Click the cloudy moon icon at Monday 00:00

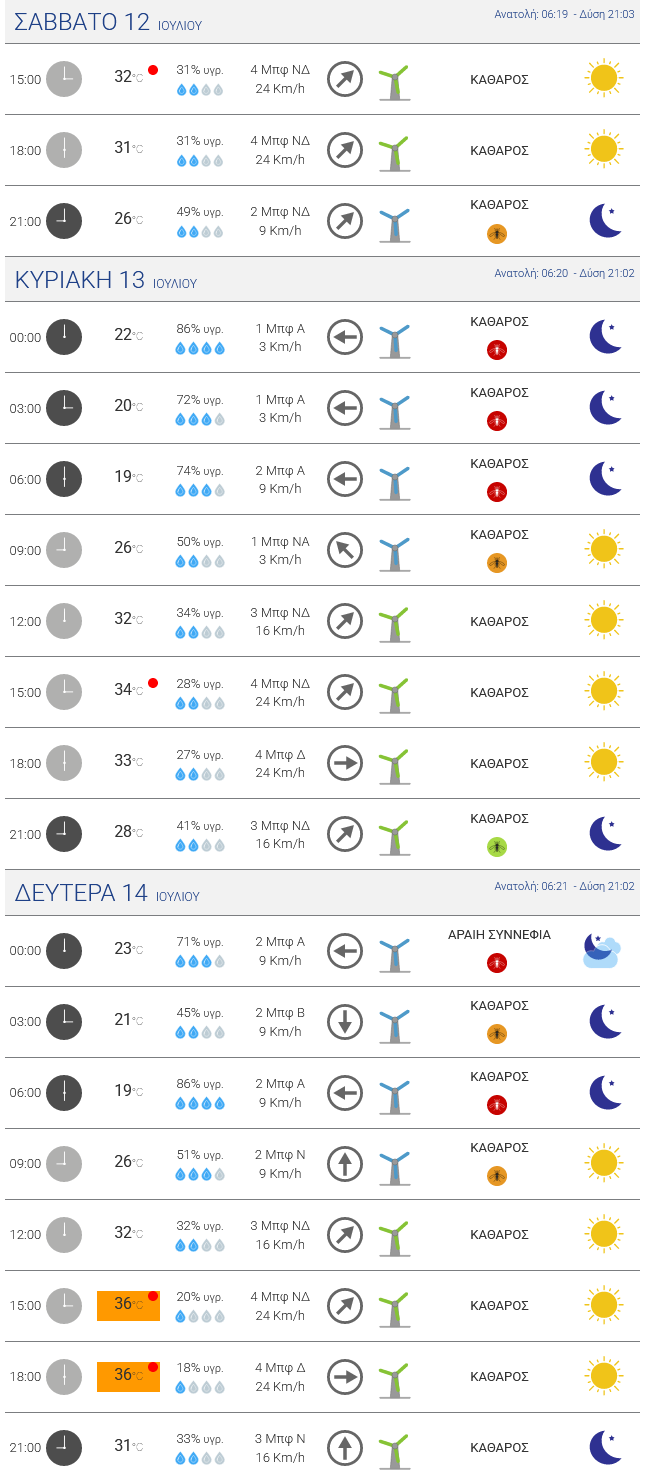coord(602,950)
